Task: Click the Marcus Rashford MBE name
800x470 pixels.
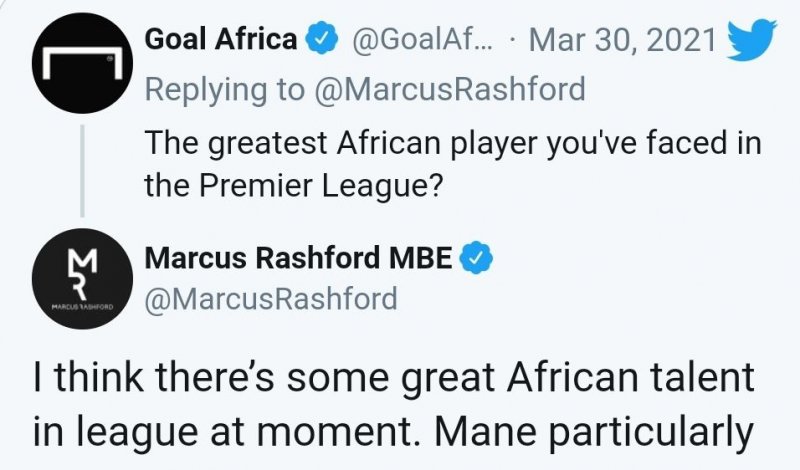Action: pos(300,256)
